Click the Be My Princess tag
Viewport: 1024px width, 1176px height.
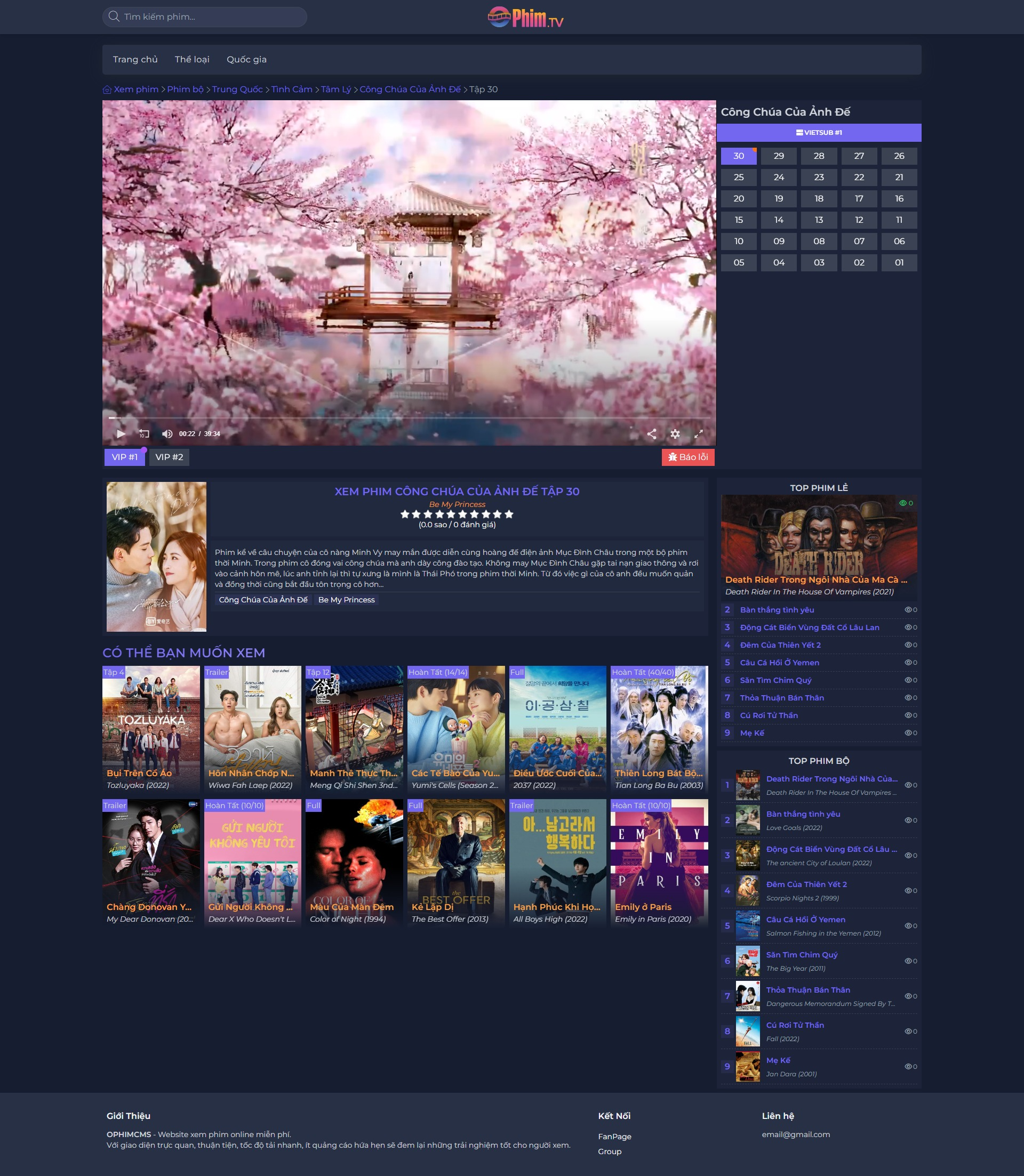tap(346, 600)
